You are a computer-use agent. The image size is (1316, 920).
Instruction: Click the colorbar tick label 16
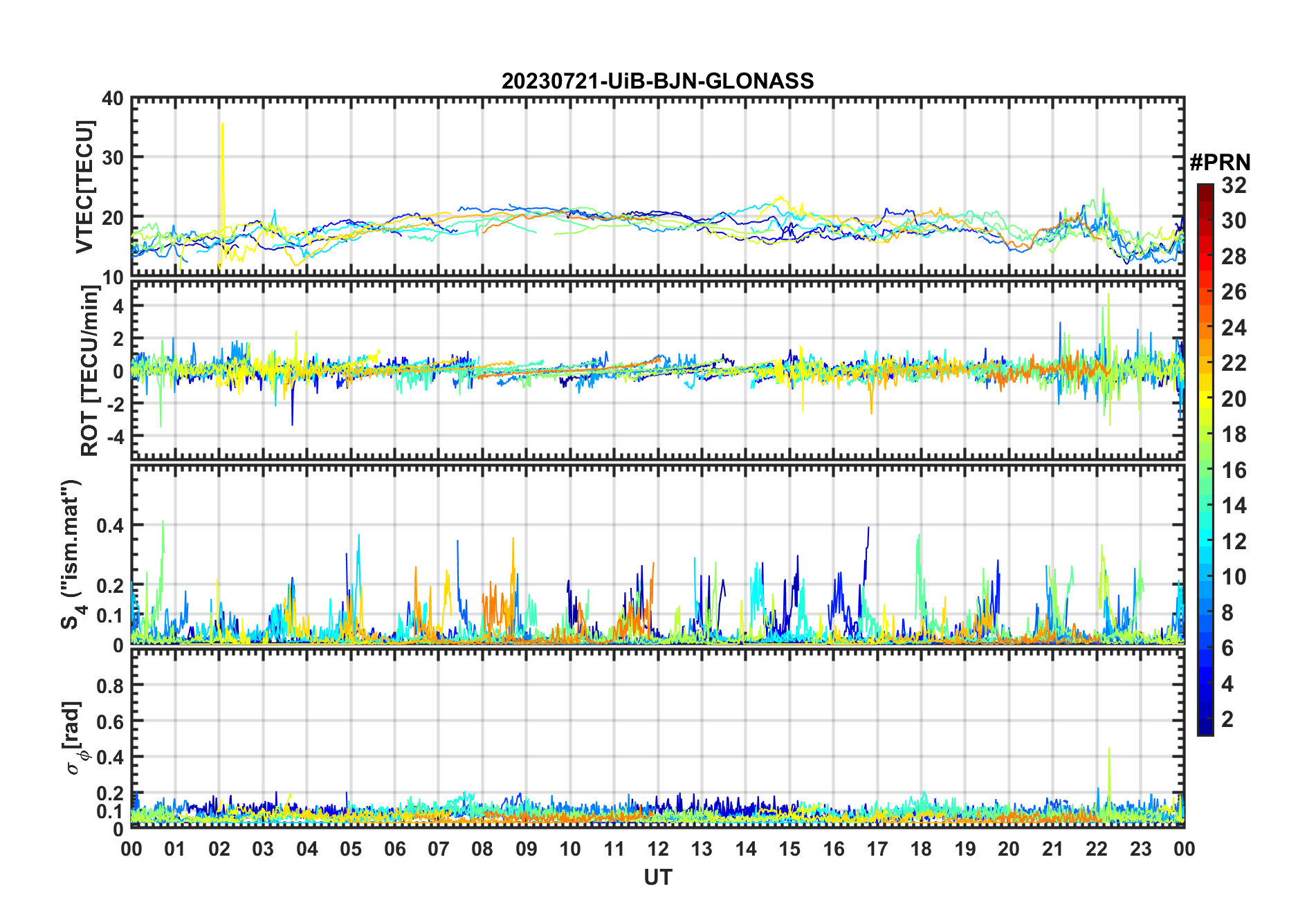(x=1234, y=470)
